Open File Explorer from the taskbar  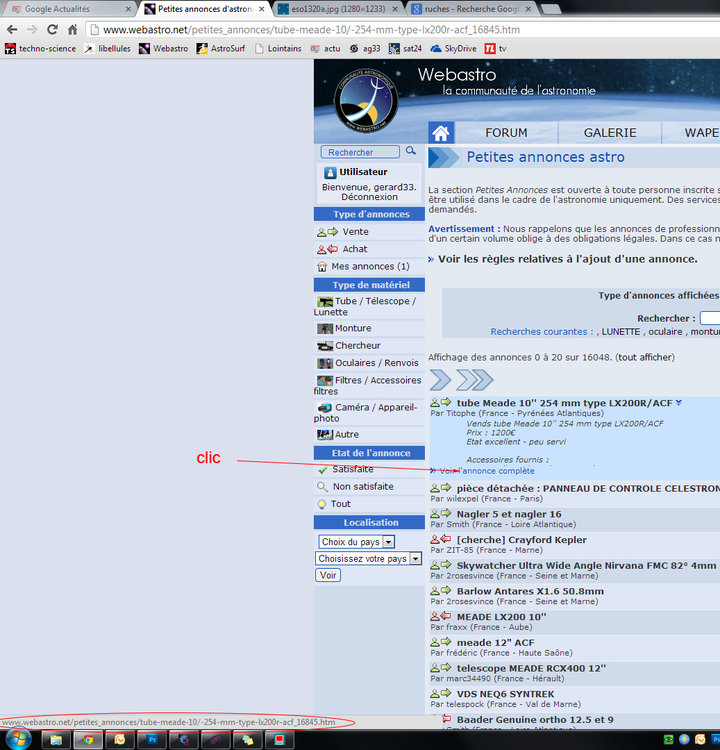tap(56, 740)
